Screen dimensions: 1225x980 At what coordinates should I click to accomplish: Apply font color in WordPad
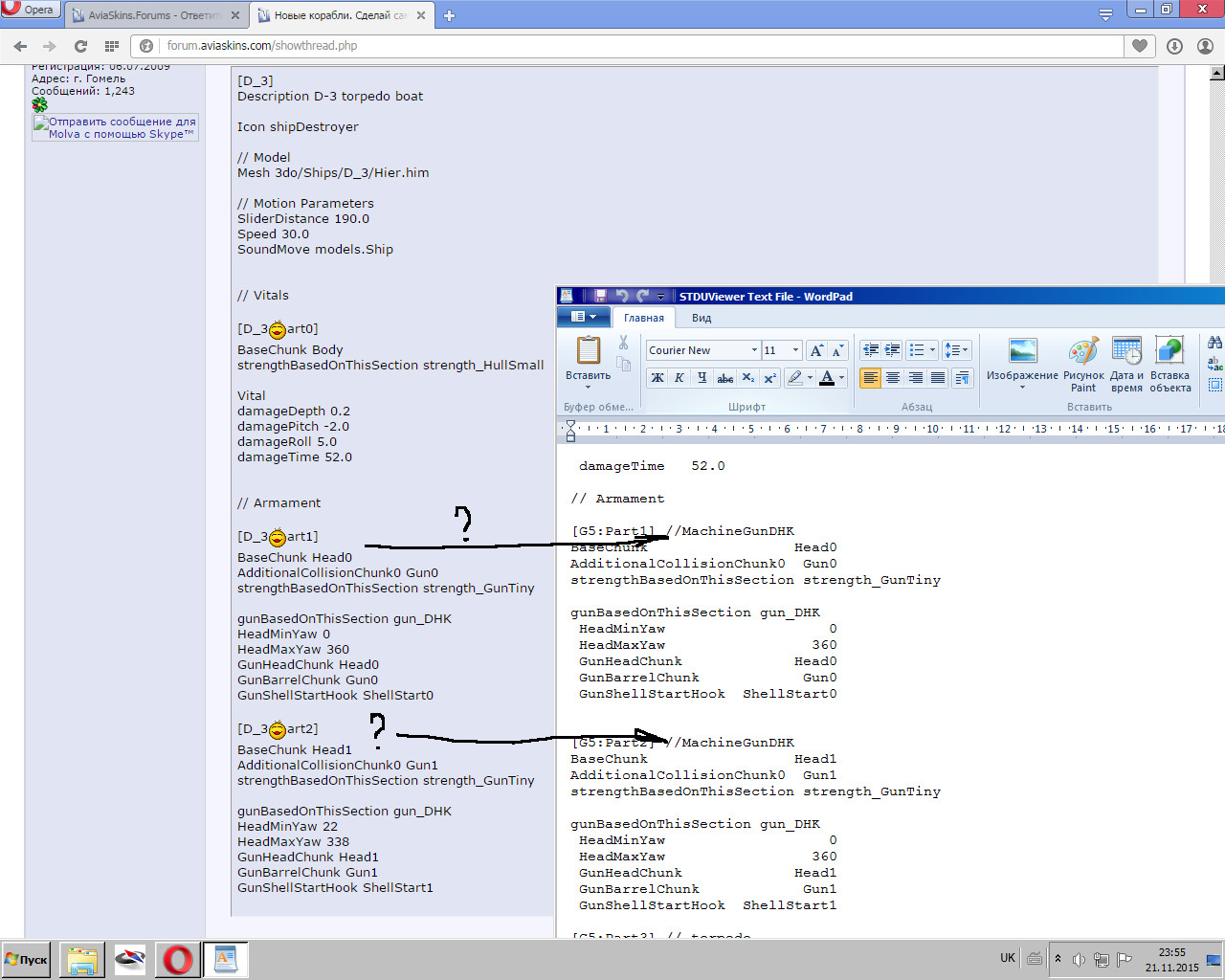(827, 378)
